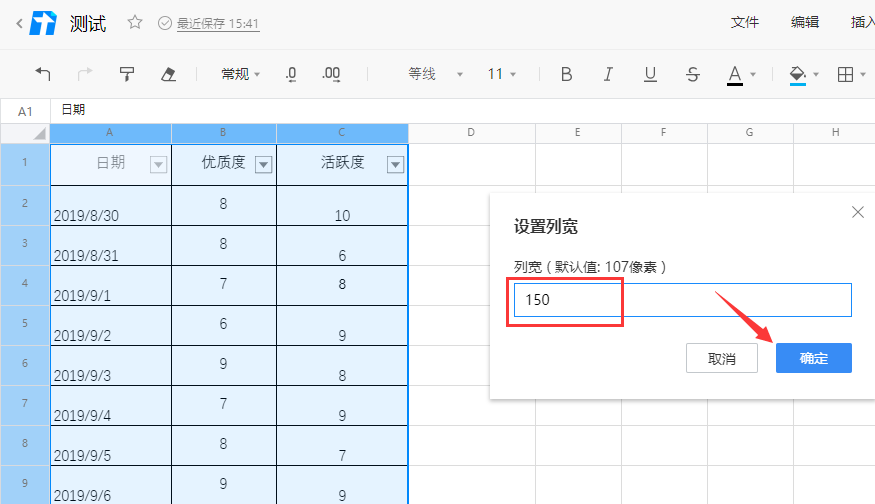Image resolution: width=875 pixels, height=504 pixels.
Task: Open the 插入 menu
Action: (862, 22)
